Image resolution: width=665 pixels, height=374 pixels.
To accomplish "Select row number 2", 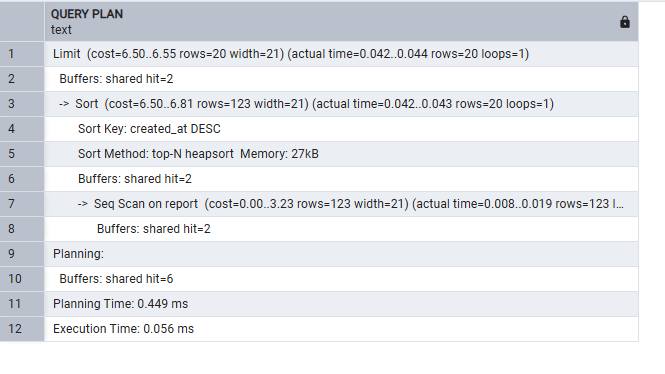I will click(22, 79).
